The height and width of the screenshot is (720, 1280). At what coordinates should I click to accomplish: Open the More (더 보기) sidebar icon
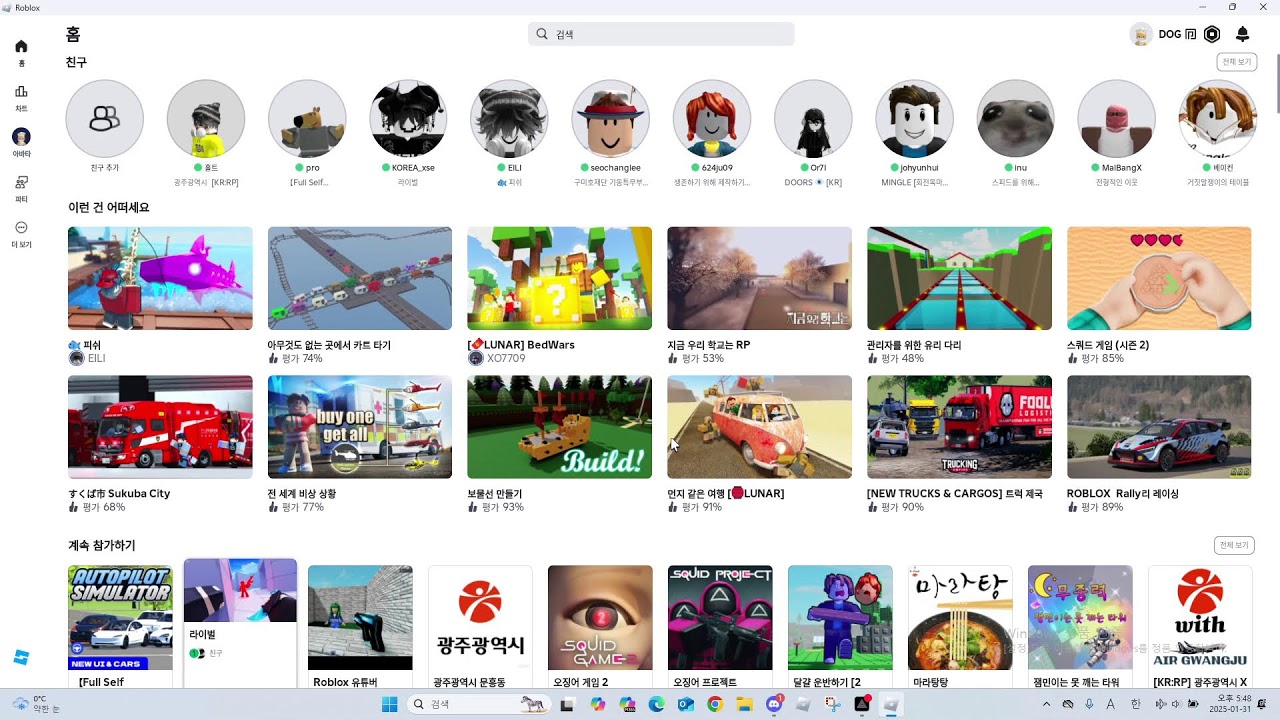(21, 228)
